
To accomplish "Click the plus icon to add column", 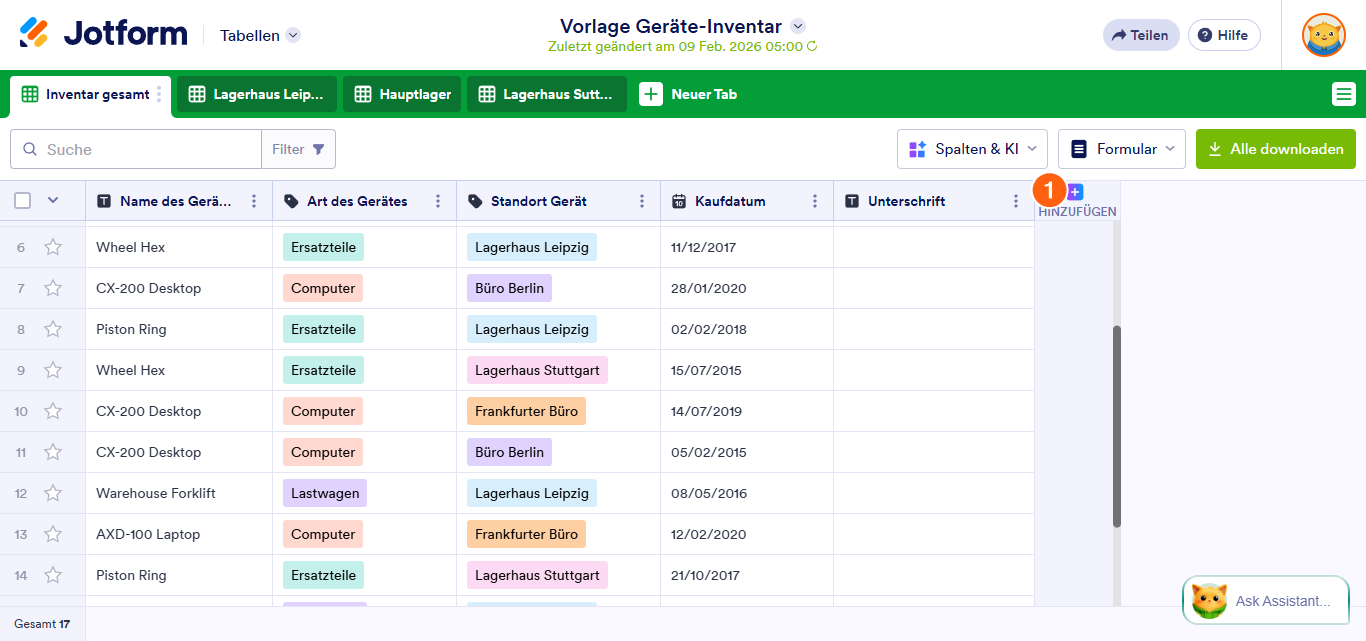I will tap(1076, 192).
